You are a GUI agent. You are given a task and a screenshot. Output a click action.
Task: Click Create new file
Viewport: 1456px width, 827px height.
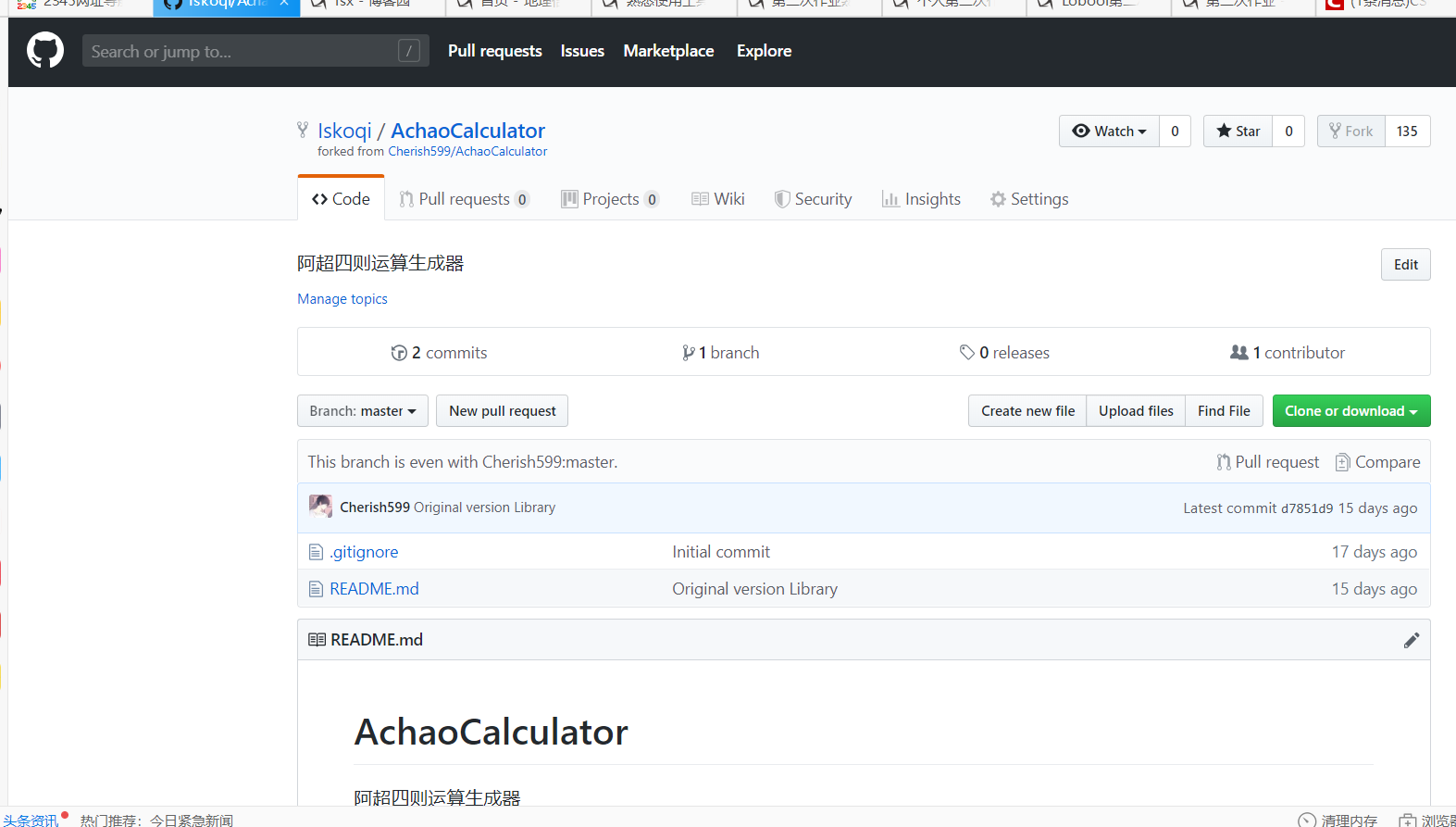click(x=1027, y=411)
